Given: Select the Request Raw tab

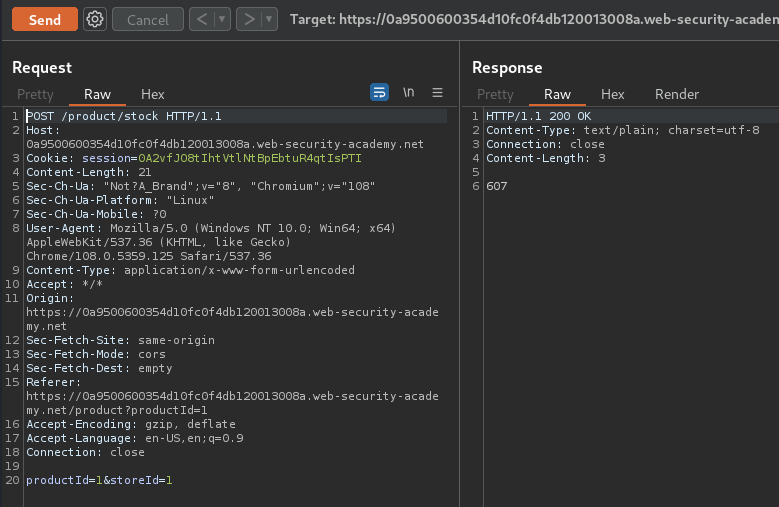Looking at the screenshot, I should tap(97, 94).
